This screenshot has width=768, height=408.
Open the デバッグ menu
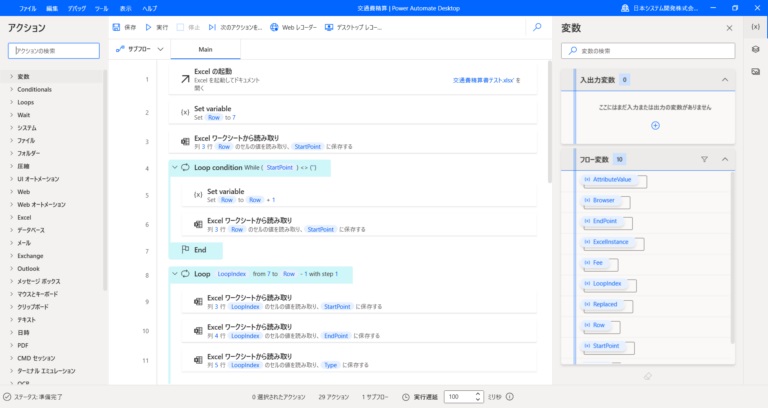[77, 8]
